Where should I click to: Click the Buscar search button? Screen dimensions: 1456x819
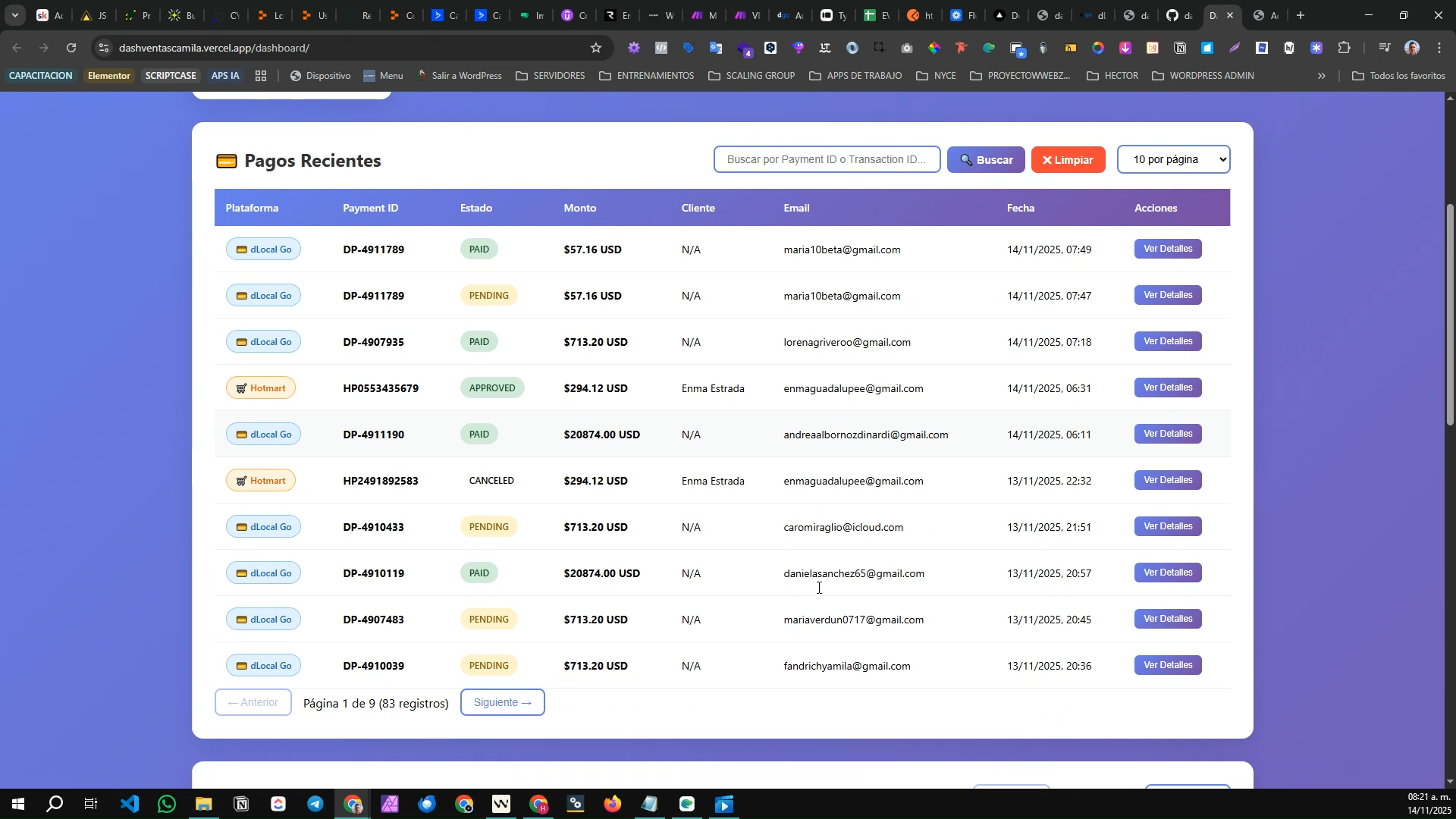986,160
